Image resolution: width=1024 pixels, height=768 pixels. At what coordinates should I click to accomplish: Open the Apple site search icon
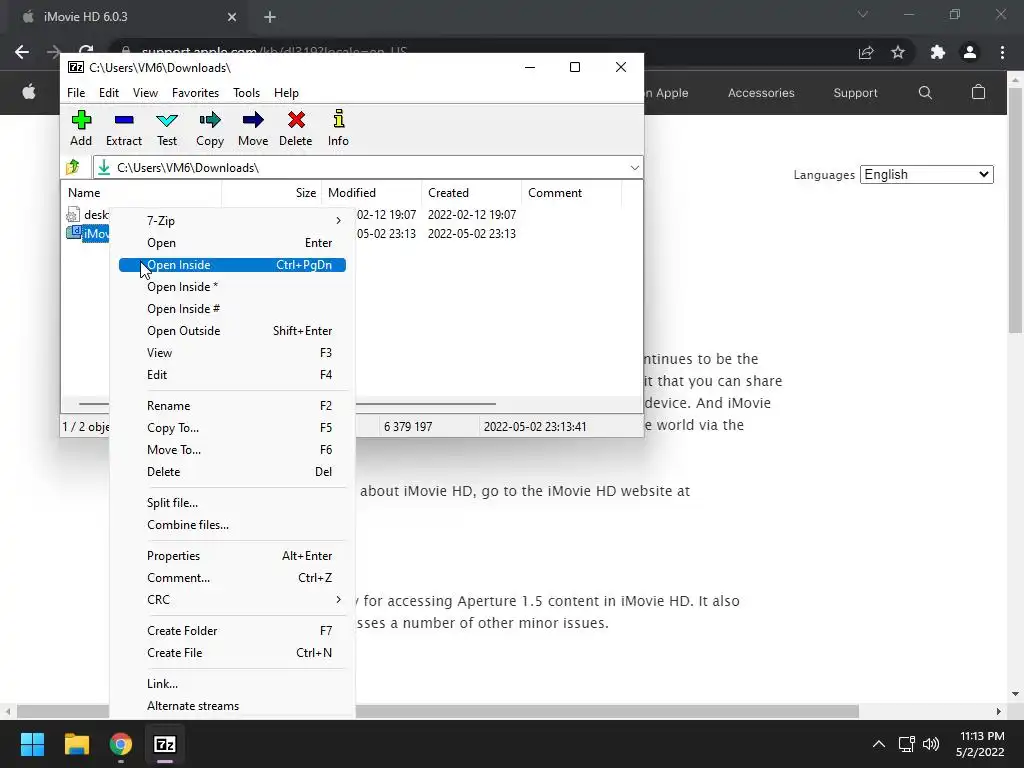click(925, 93)
